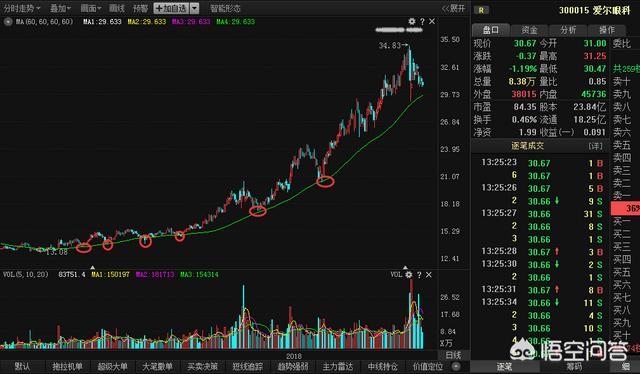Switch to the 操作 tab
The height and width of the screenshot is (374, 640).
[607, 30]
